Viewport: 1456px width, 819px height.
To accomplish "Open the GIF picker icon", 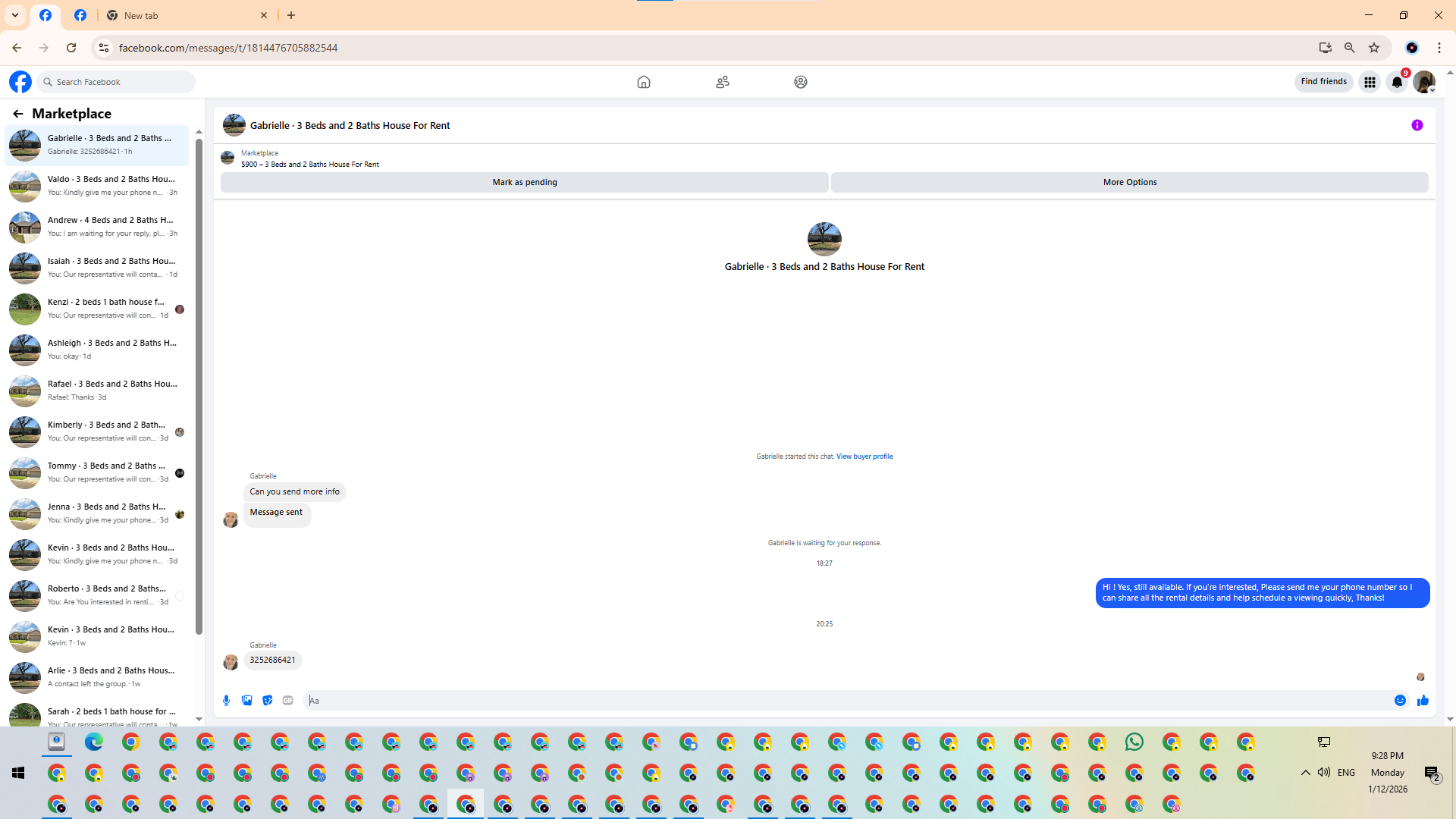I will (x=287, y=700).
